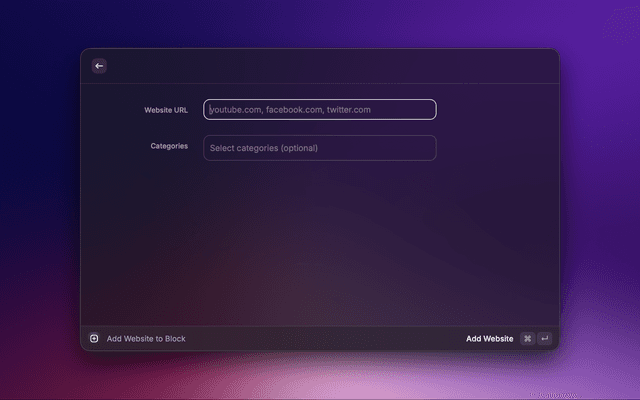Click the plus icon in footer
Viewport: 640px width, 400px height.
point(94,339)
